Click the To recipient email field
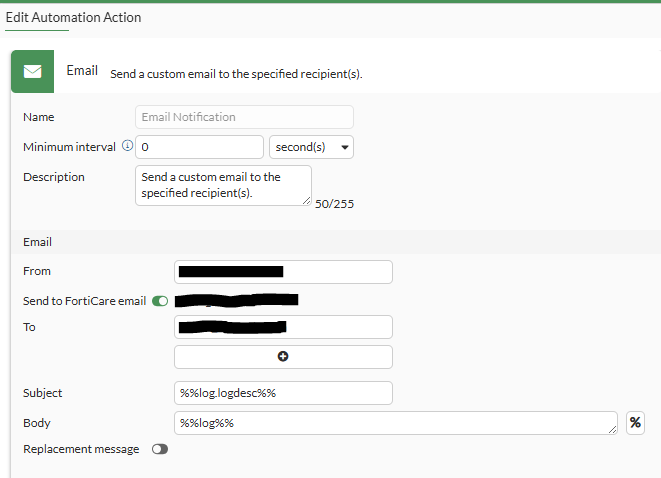This screenshot has width=661, height=478. pos(283,327)
